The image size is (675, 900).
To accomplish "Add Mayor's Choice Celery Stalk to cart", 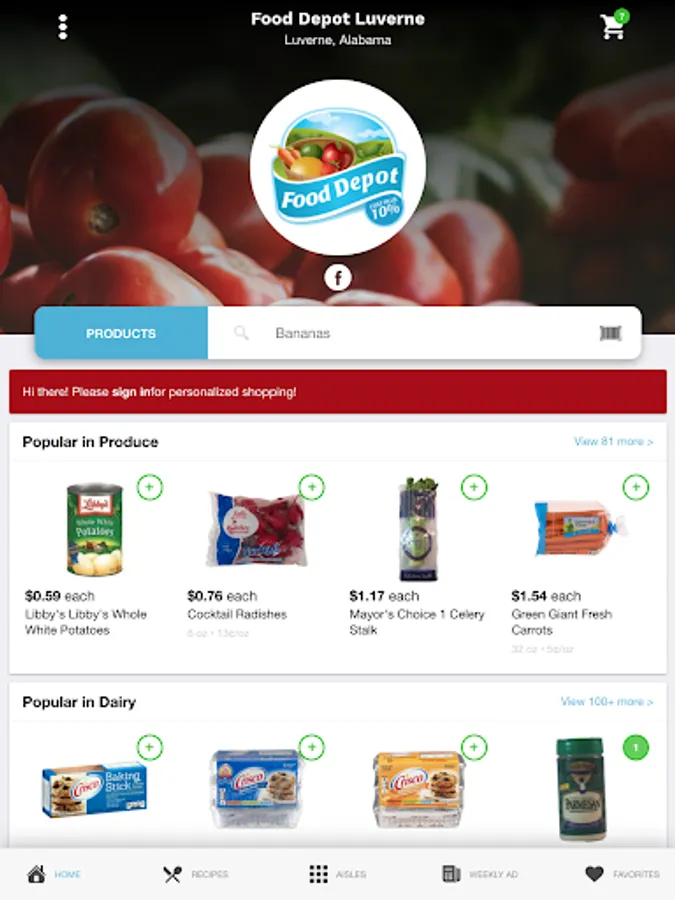I will (474, 487).
